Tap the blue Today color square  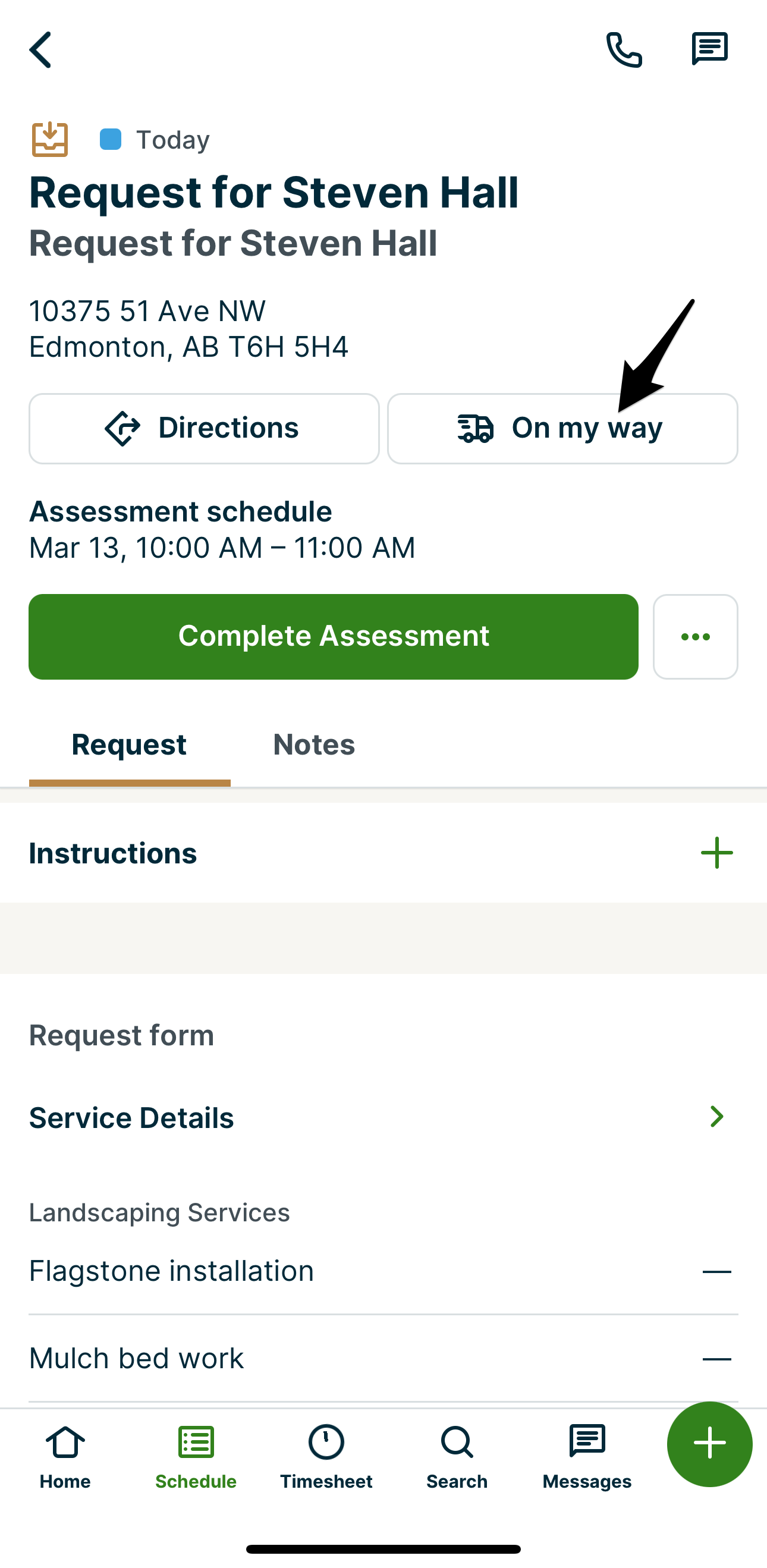pyautogui.click(x=111, y=139)
